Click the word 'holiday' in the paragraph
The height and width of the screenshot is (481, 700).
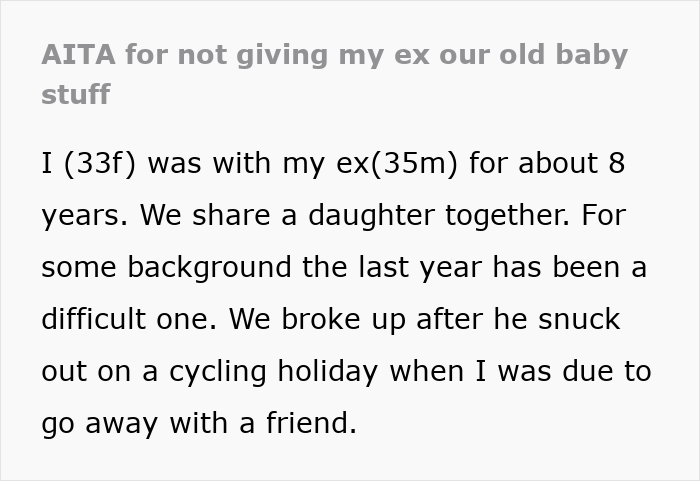coord(329,371)
